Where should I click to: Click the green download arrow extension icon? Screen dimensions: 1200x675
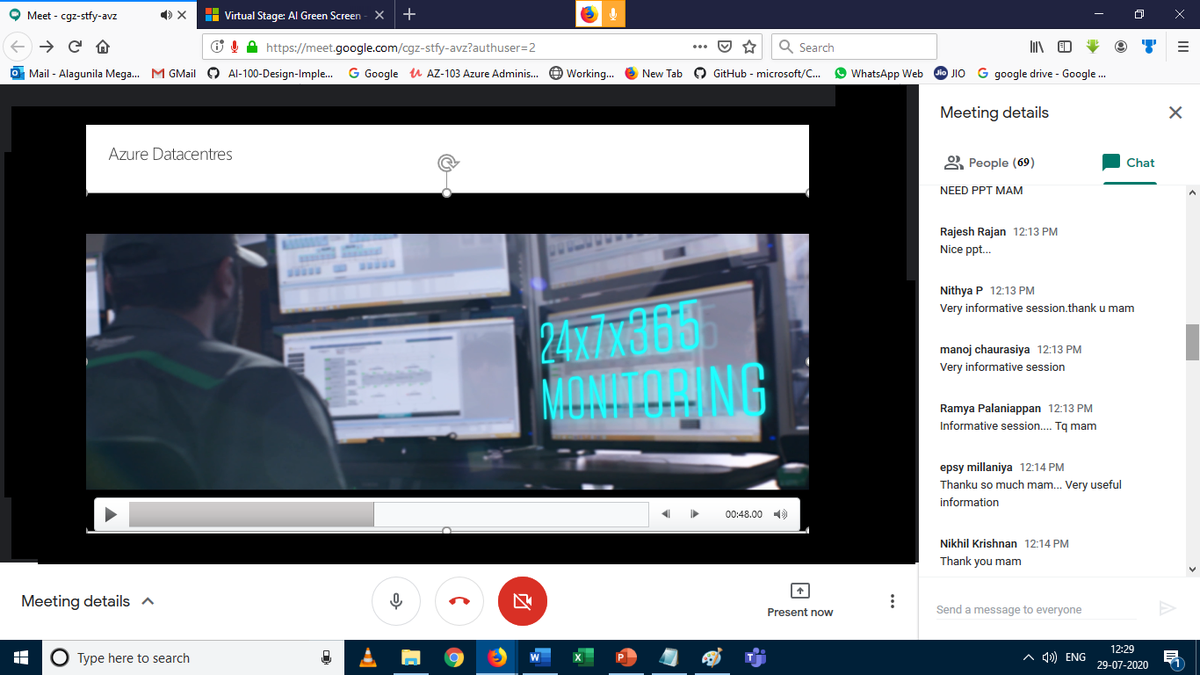[1093, 47]
